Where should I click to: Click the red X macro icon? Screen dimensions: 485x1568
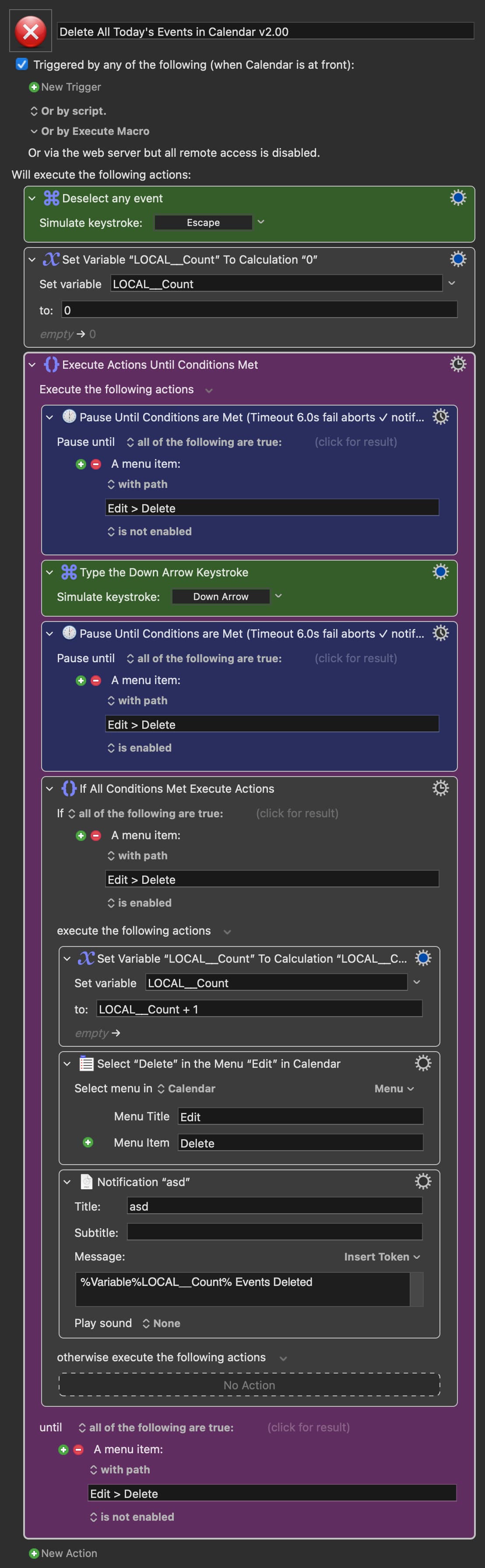[31, 31]
